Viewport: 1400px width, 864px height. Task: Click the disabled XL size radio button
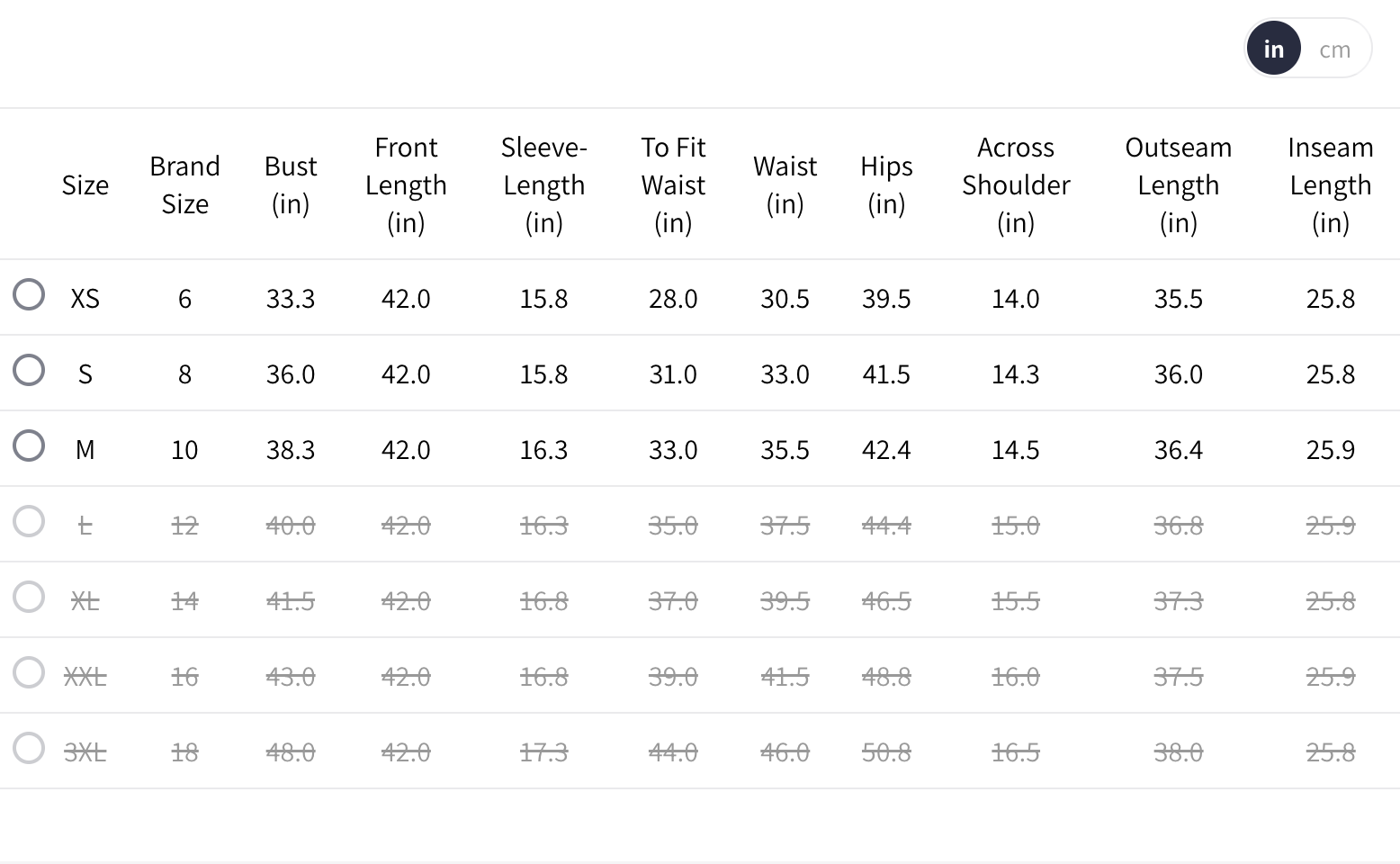29,597
